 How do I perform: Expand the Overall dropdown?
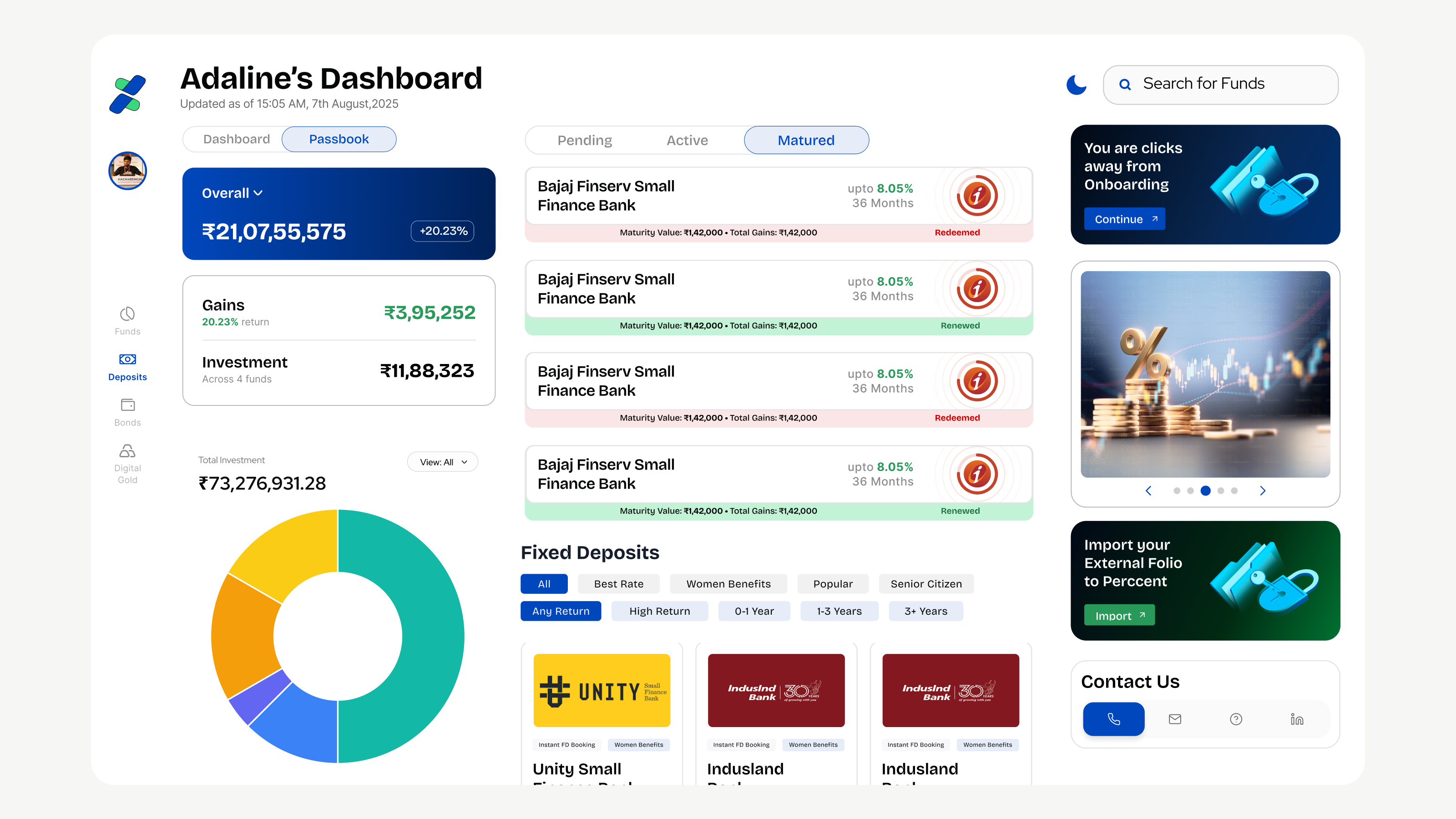coord(233,193)
